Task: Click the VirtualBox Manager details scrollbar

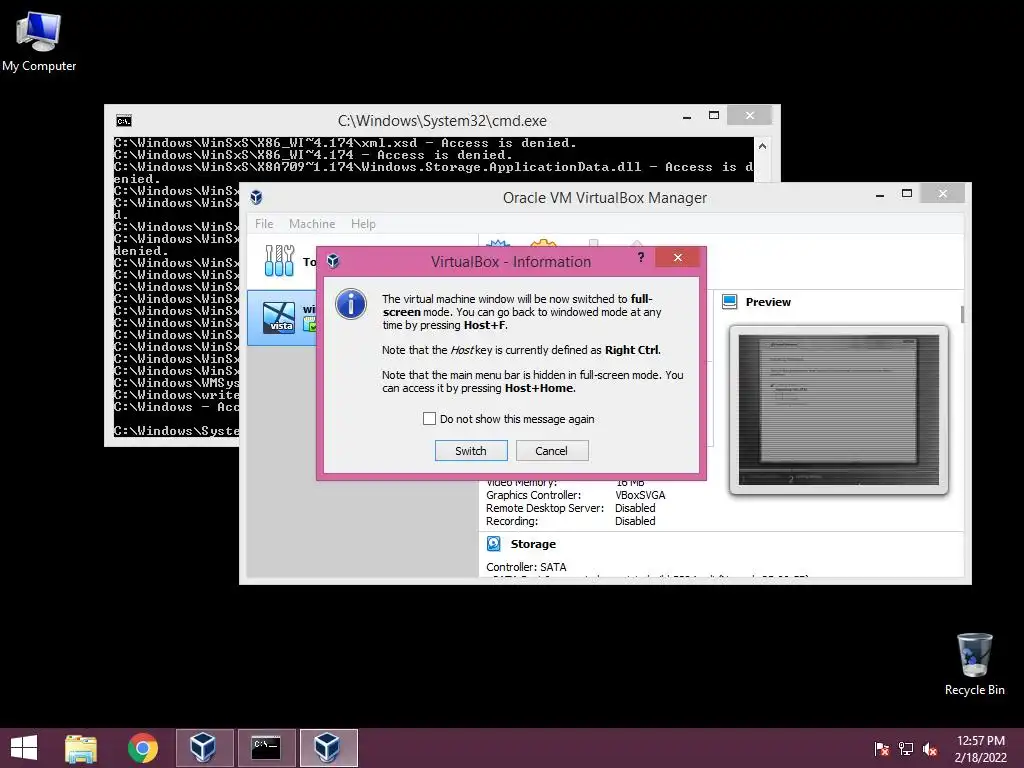Action: click(x=963, y=313)
